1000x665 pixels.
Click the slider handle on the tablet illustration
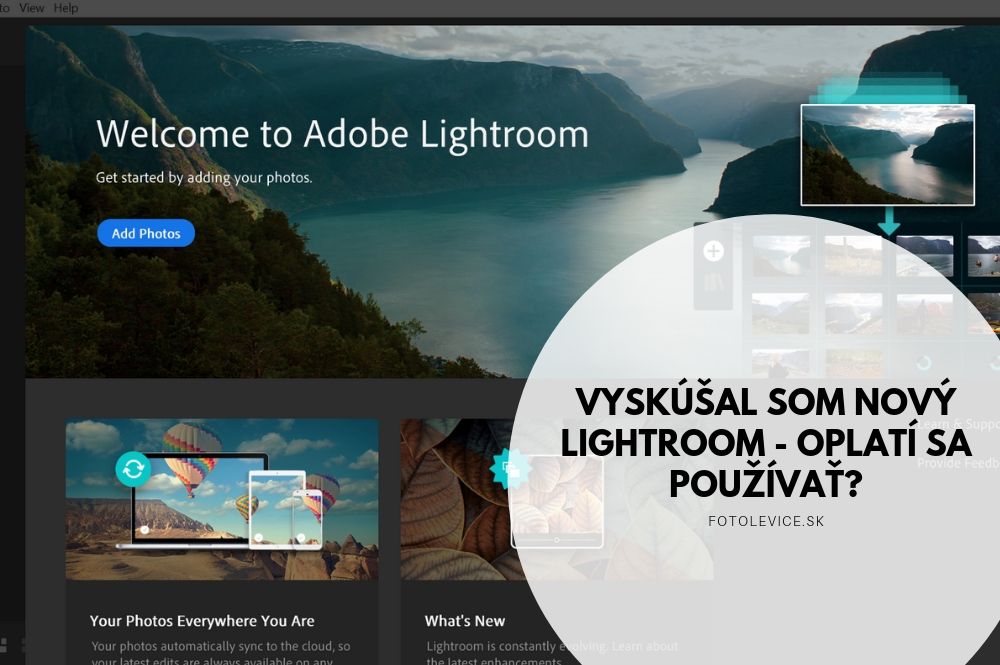(x=557, y=540)
